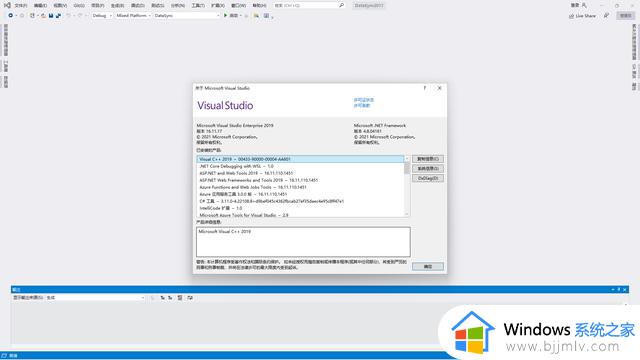This screenshot has width=640, height=360.
Task: Click the Live Share icon
Action: click(571, 16)
